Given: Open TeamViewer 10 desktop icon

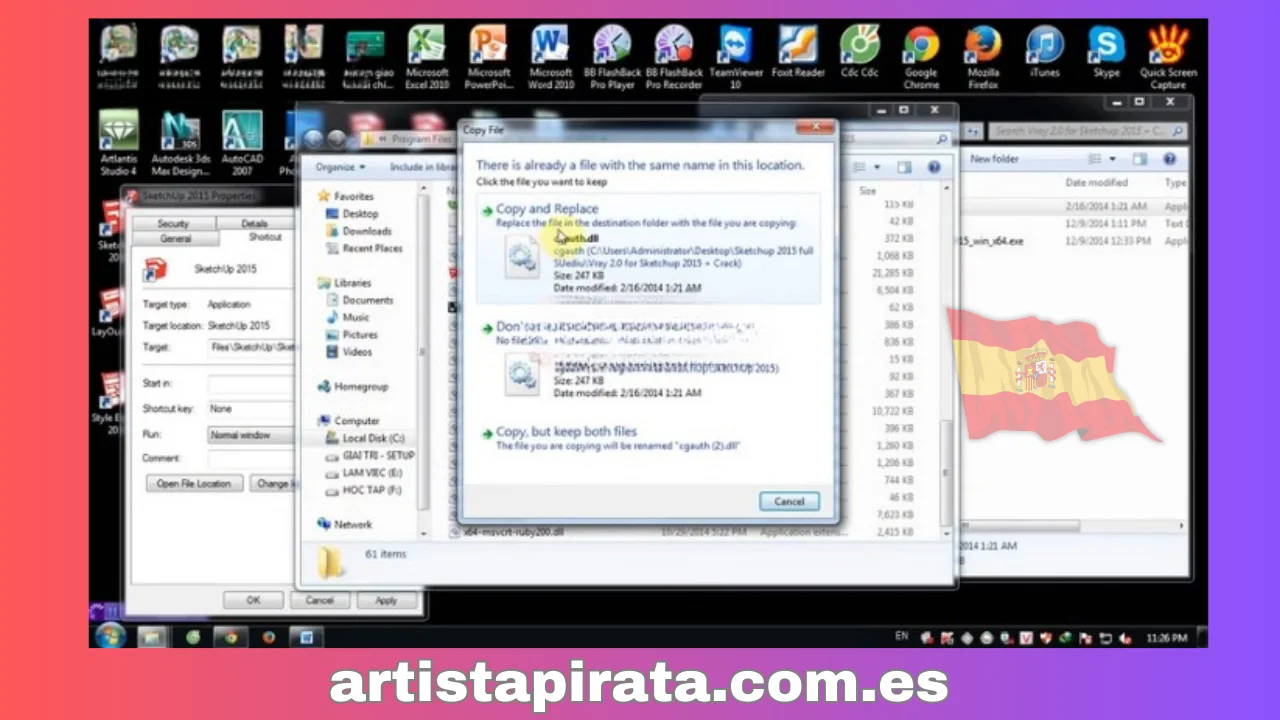Looking at the screenshot, I should 735,58.
